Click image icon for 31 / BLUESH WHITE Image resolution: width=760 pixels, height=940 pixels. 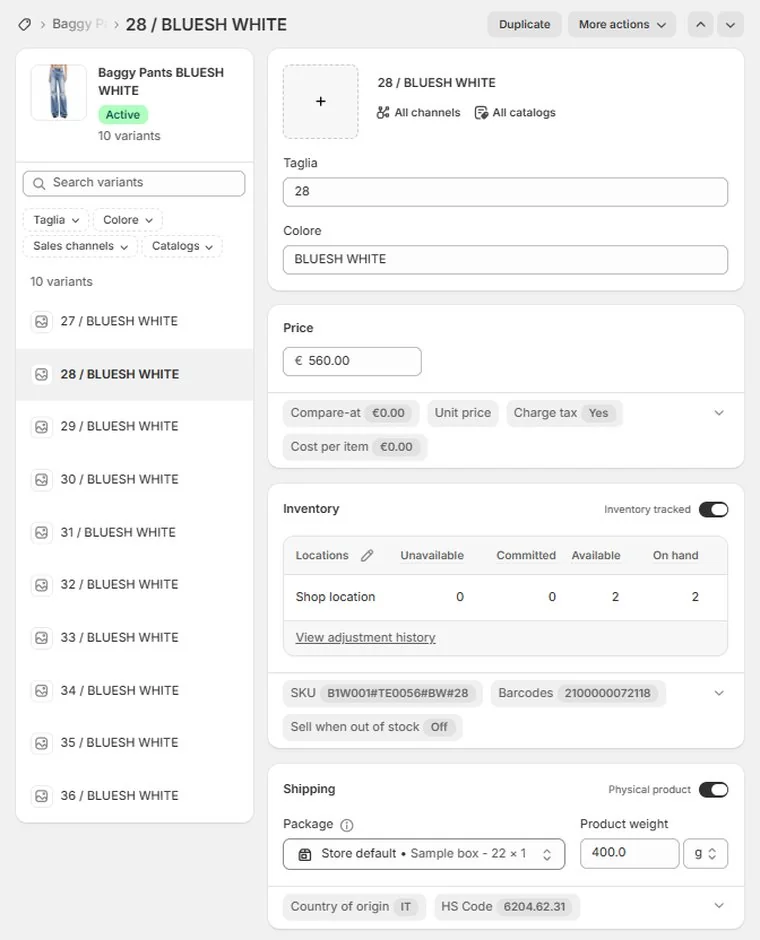pos(41,532)
